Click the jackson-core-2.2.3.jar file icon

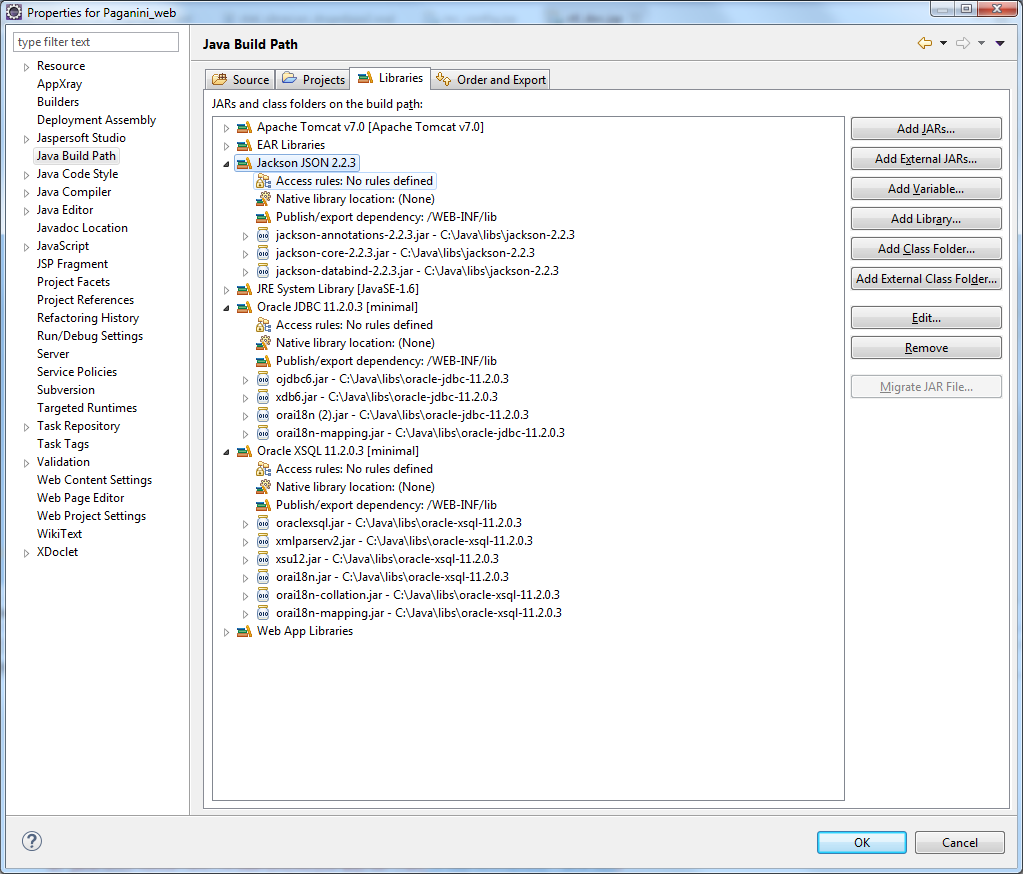pos(263,253)
